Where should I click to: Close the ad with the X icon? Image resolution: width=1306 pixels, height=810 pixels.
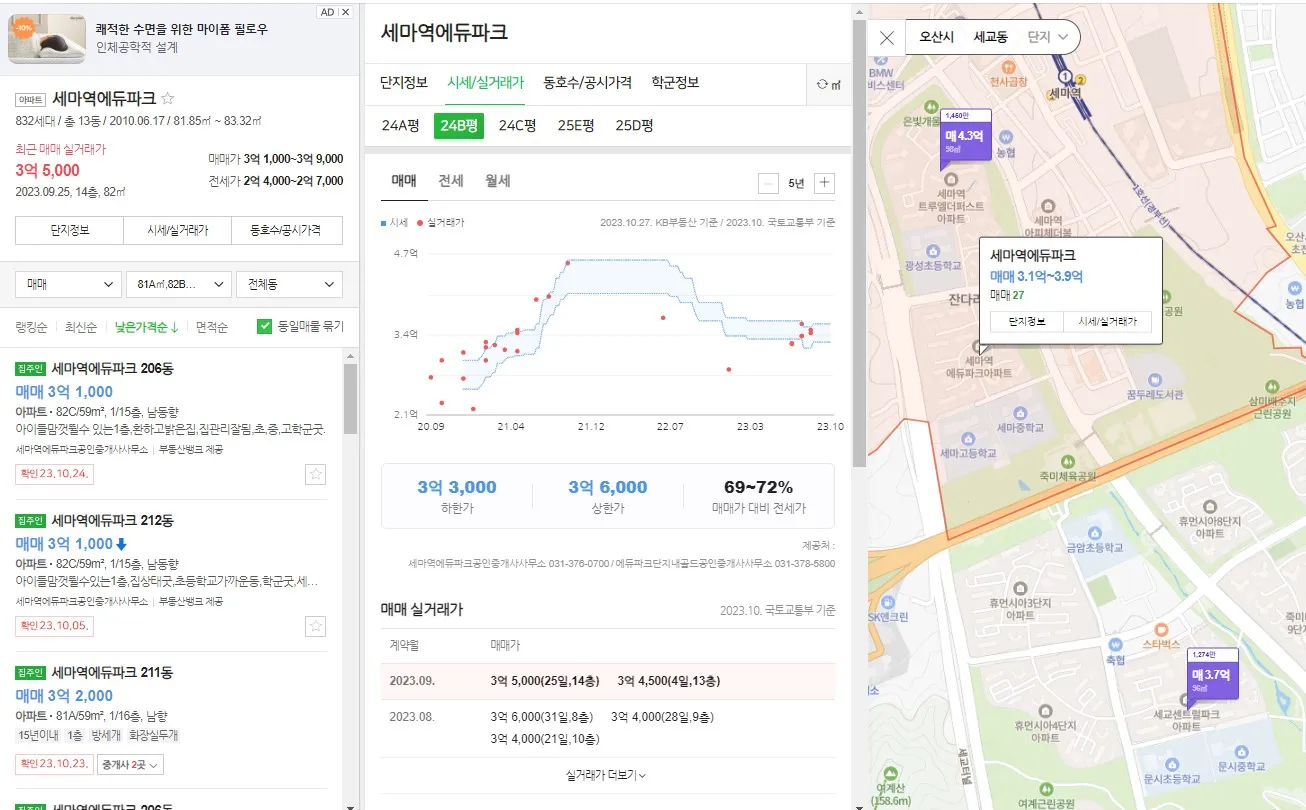pyautogui.click(x=346, y=12)
